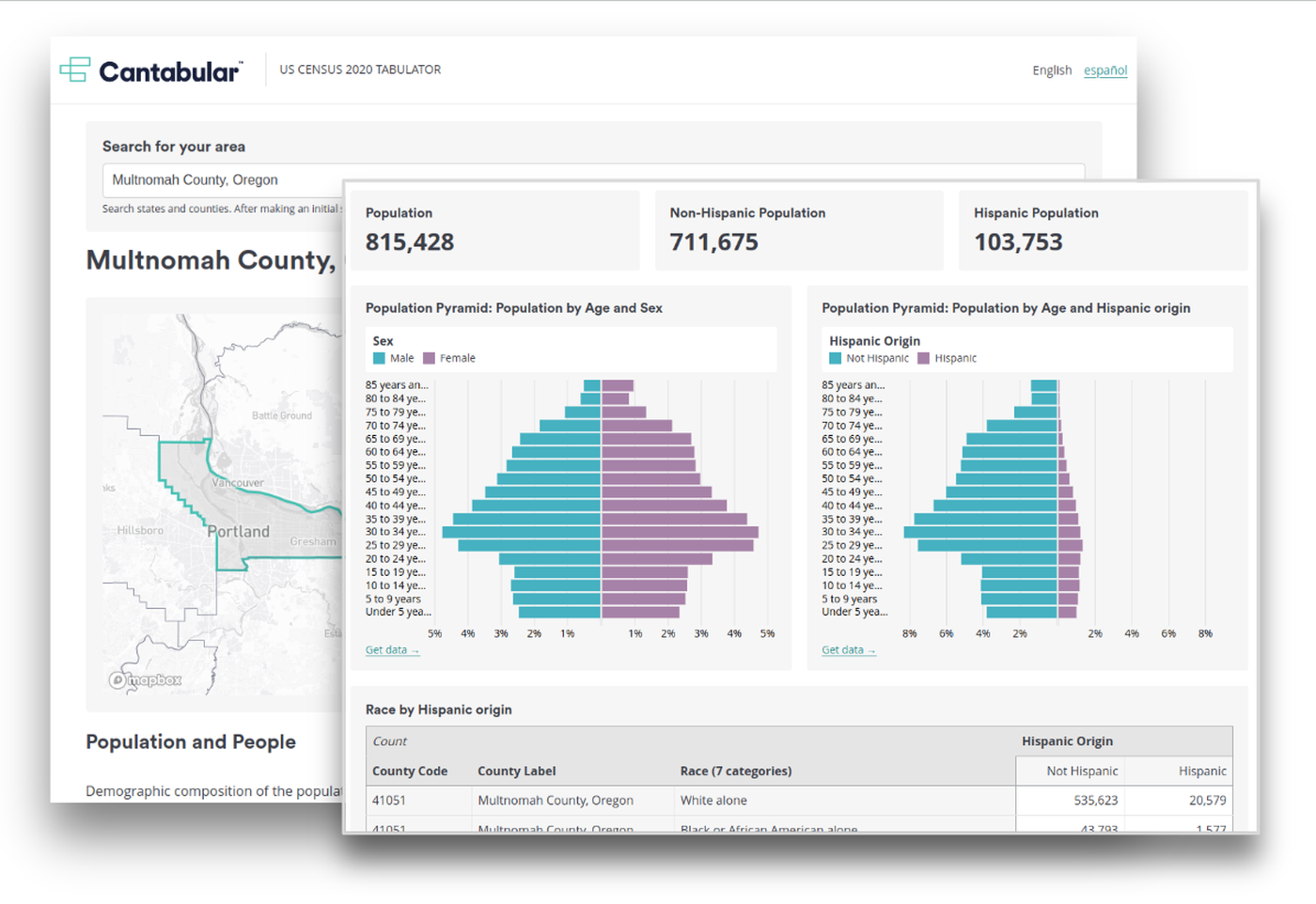Toggle the Hispanic legend entry

(951, 358)
